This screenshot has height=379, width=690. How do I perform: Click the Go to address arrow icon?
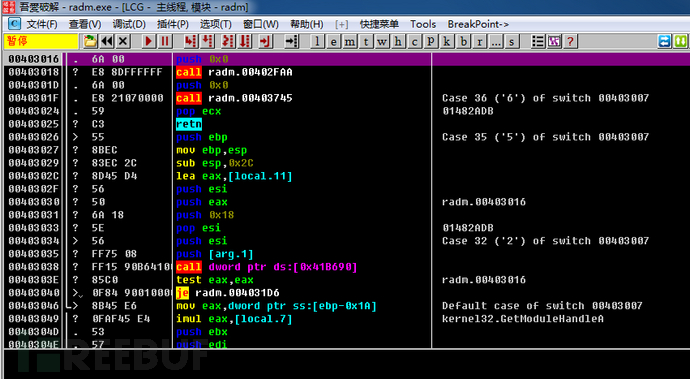(x=291, y=41)
